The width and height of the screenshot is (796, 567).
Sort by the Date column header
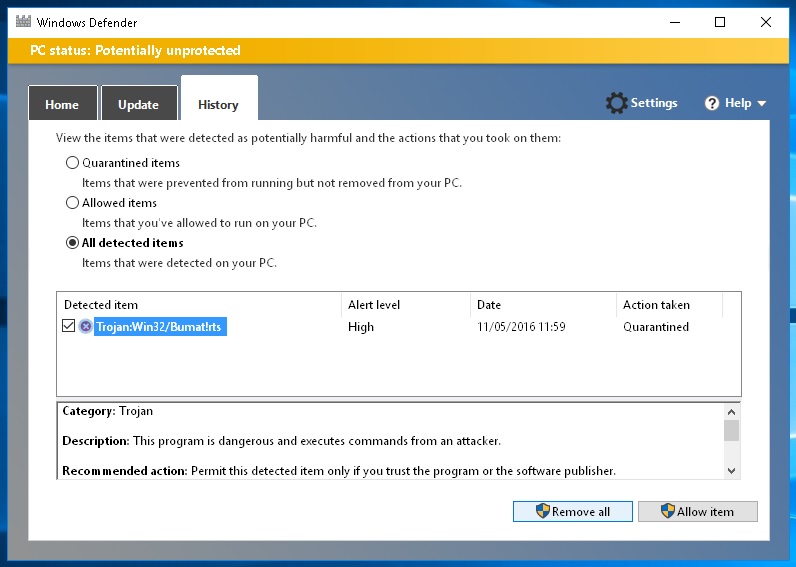point(543,305)
